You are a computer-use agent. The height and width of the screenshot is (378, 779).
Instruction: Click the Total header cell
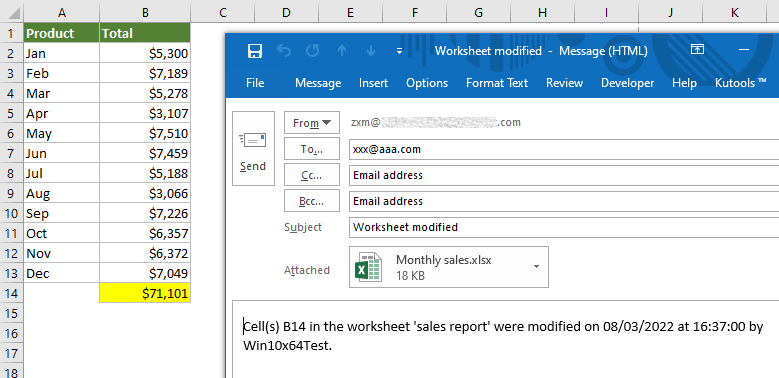[x=145, y=33]
